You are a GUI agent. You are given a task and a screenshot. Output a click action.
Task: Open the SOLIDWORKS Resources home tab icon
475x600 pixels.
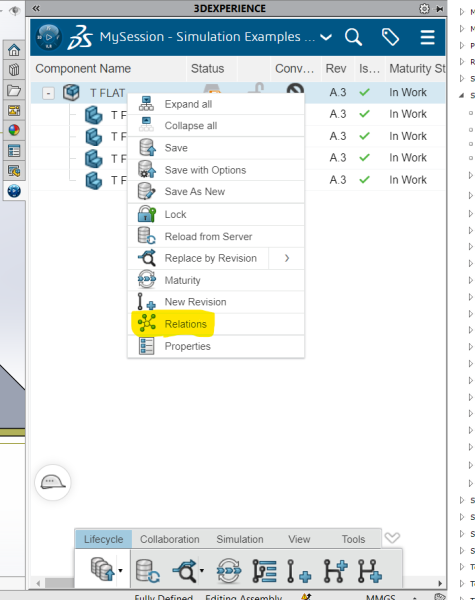(14, 50)
